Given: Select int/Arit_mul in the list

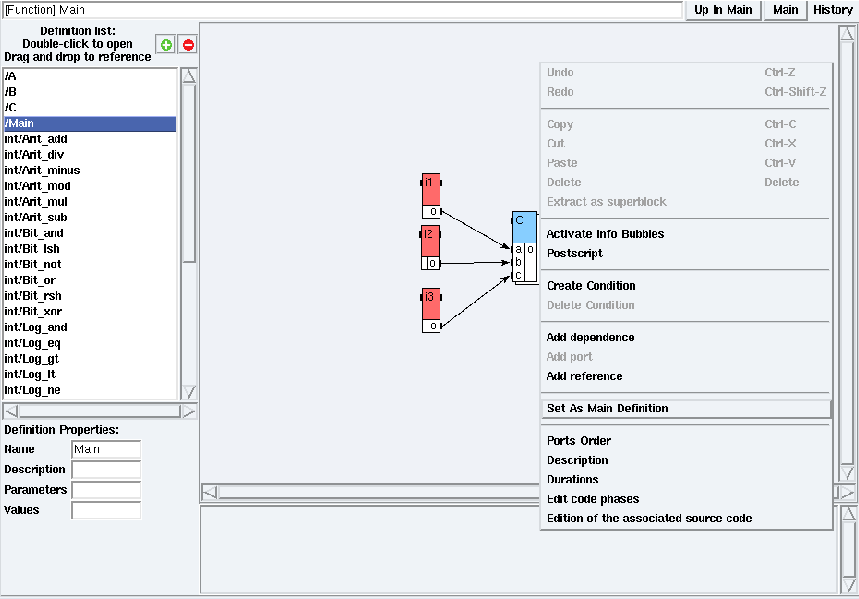Looking at the screenshot, I should pyautogui.click(x=90, y=202).
